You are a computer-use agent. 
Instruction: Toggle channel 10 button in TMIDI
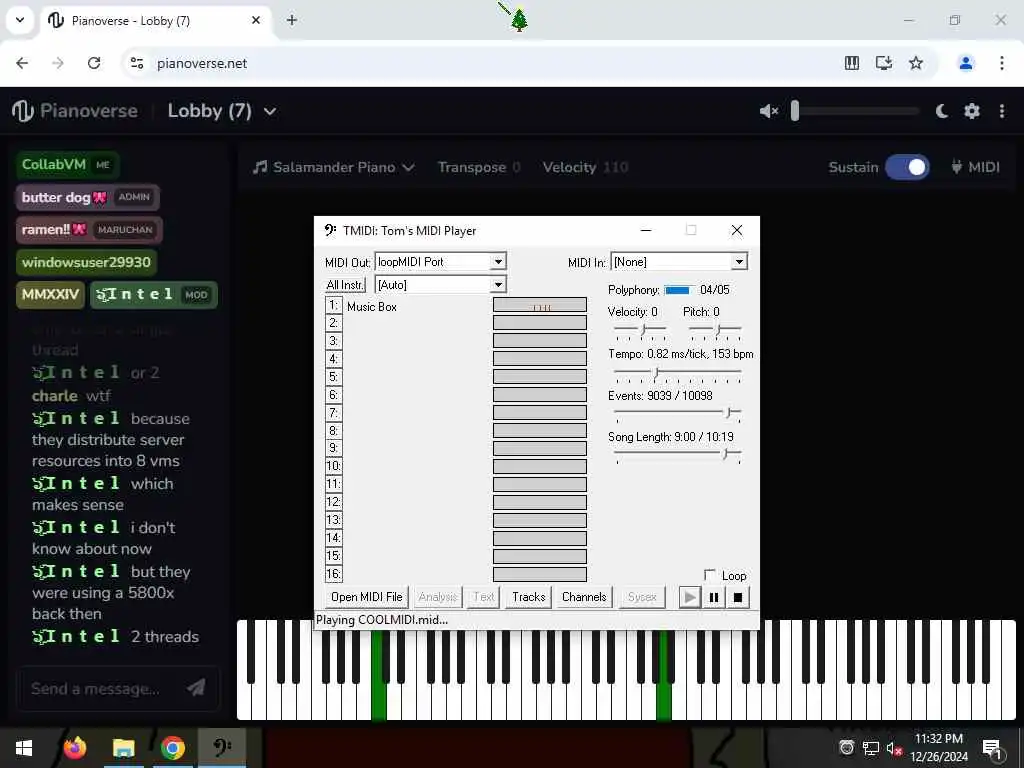(x=333, y=466)
